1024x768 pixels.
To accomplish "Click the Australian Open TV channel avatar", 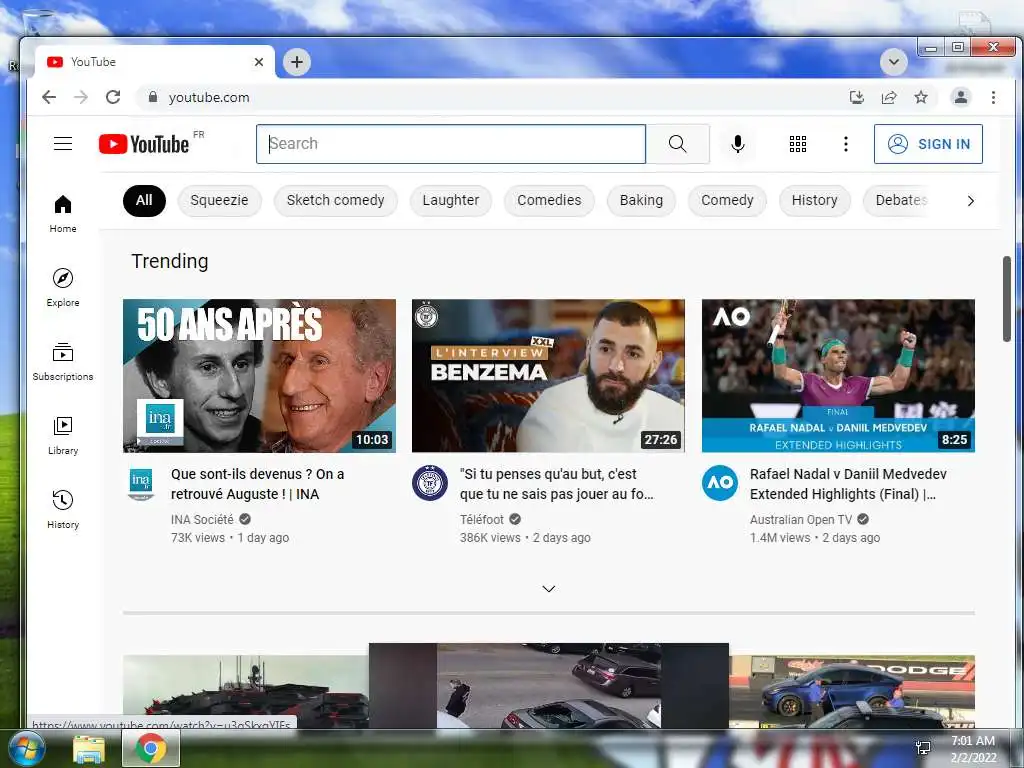I will tap(720, 483).
